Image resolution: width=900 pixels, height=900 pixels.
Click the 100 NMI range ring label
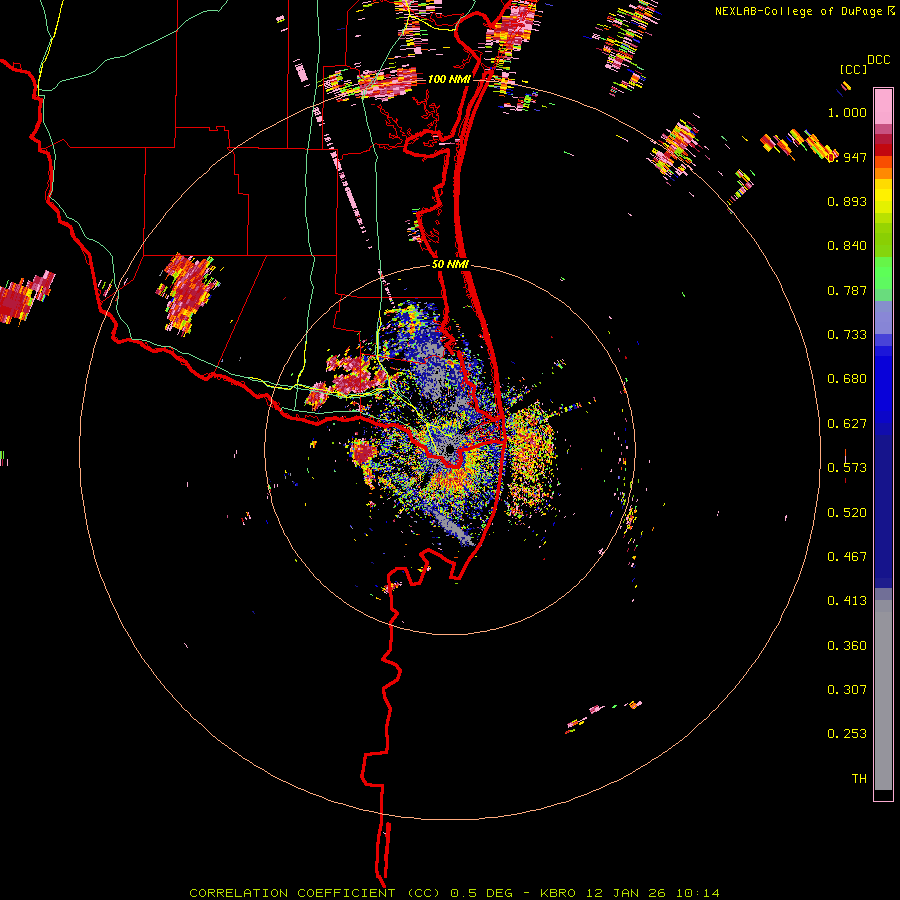(x=449, y=79)
